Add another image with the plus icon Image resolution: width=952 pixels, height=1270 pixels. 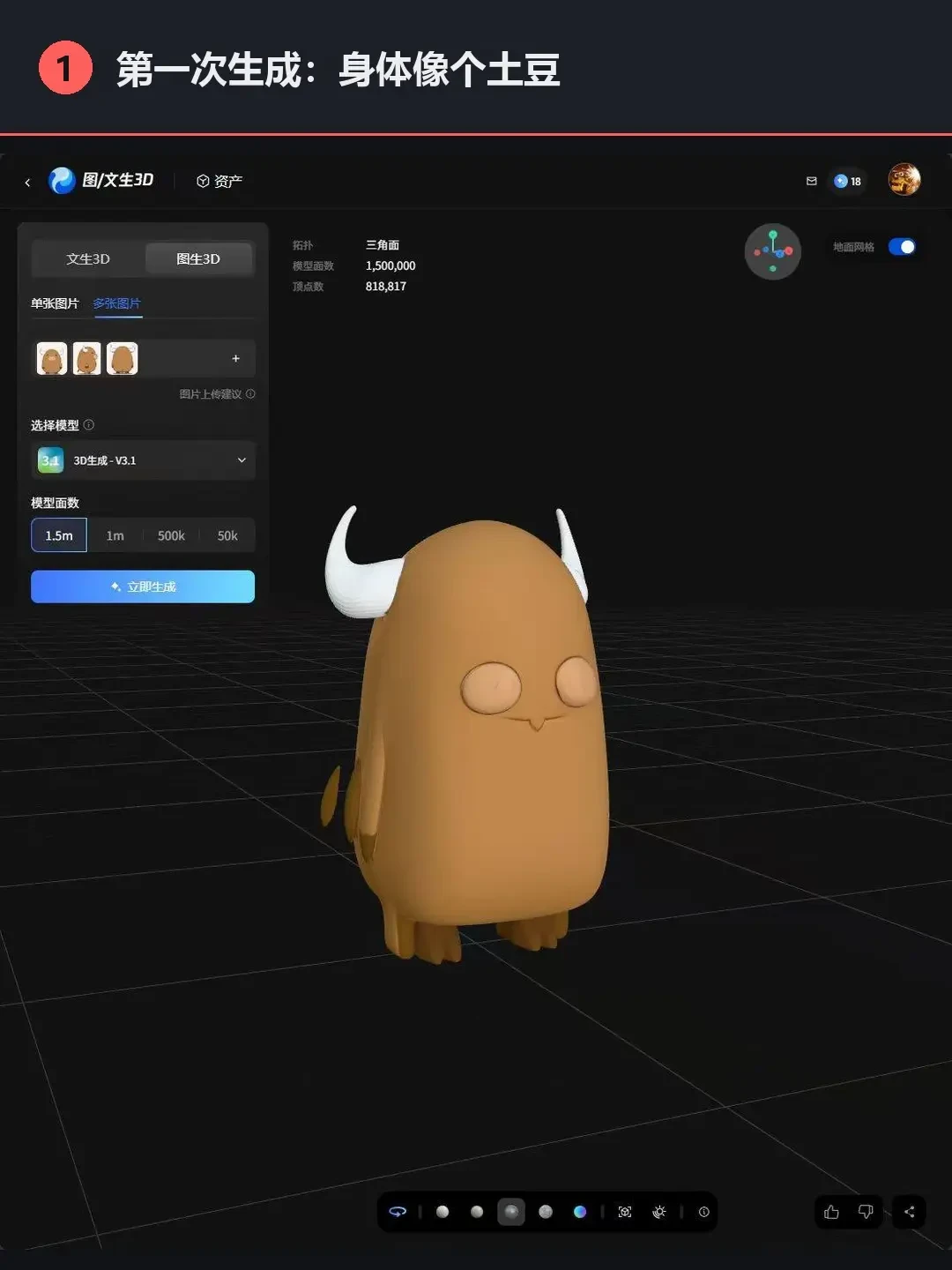pyautogui.click(x=235, y=359)
